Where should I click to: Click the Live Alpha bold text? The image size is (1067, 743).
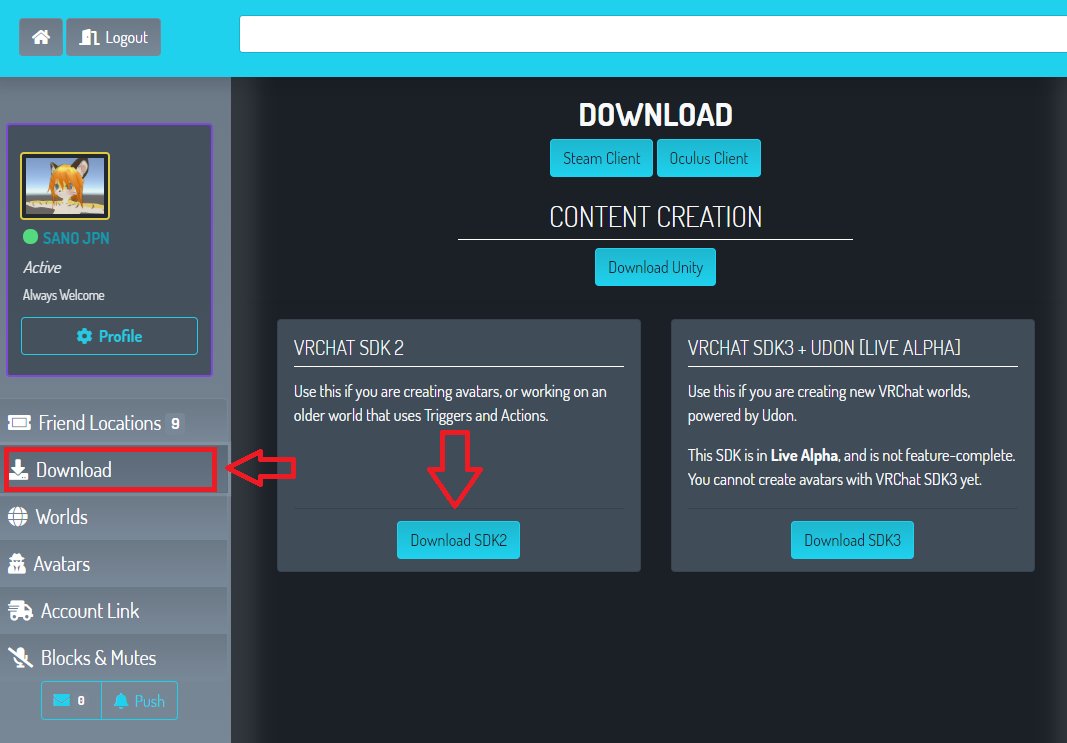pyautogui.click(x=804, y=455)
